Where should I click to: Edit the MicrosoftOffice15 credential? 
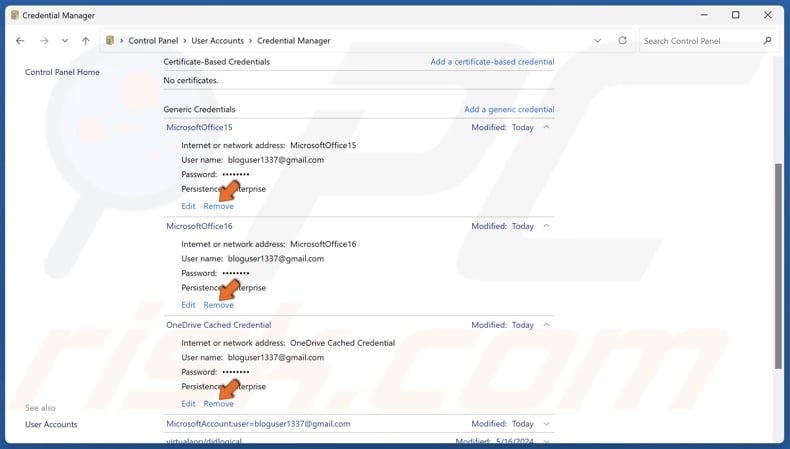pos(188,206)
